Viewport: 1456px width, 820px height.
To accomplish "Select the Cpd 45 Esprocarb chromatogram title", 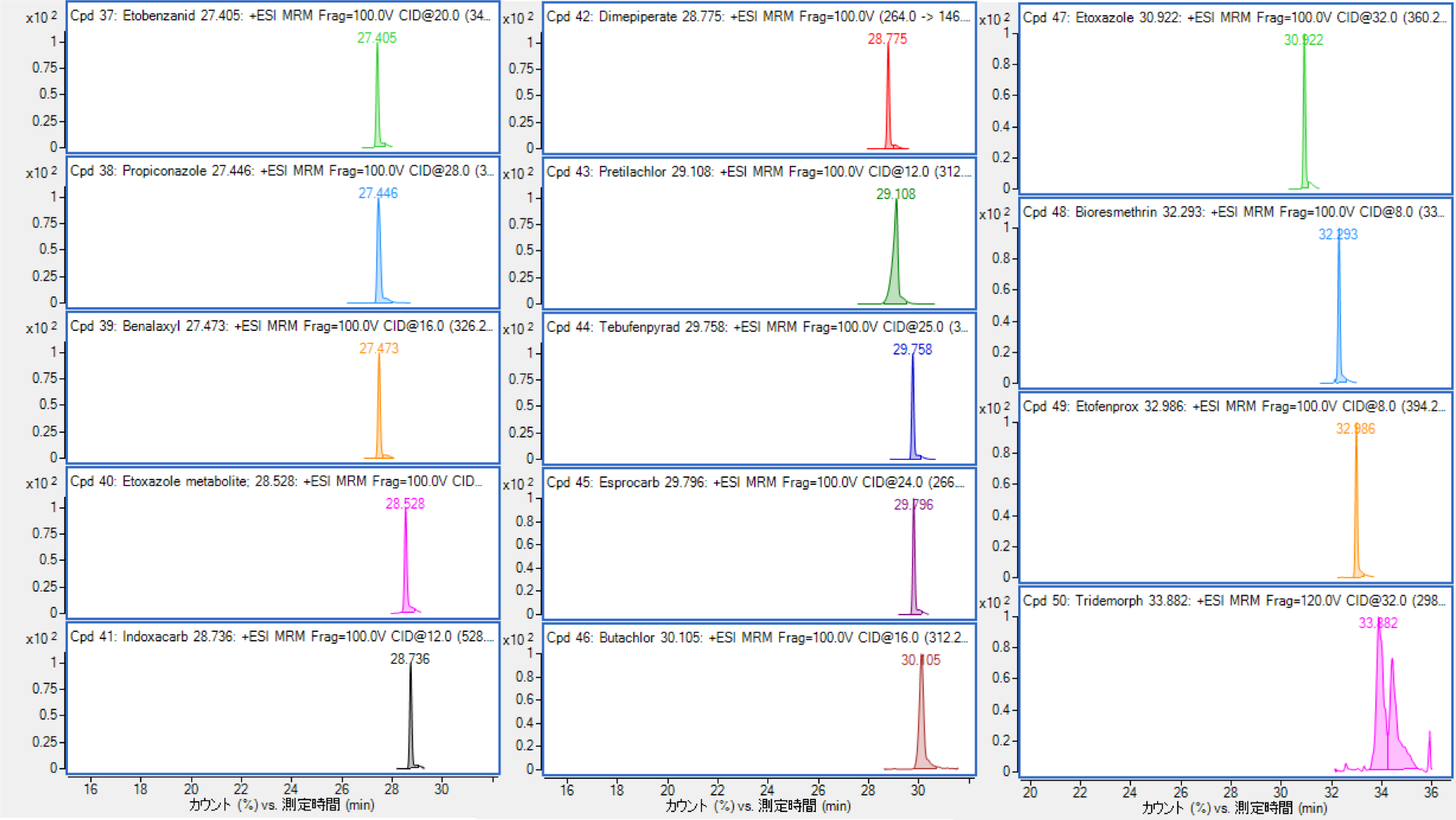I will pyautogui.click(x=756, y=482).
